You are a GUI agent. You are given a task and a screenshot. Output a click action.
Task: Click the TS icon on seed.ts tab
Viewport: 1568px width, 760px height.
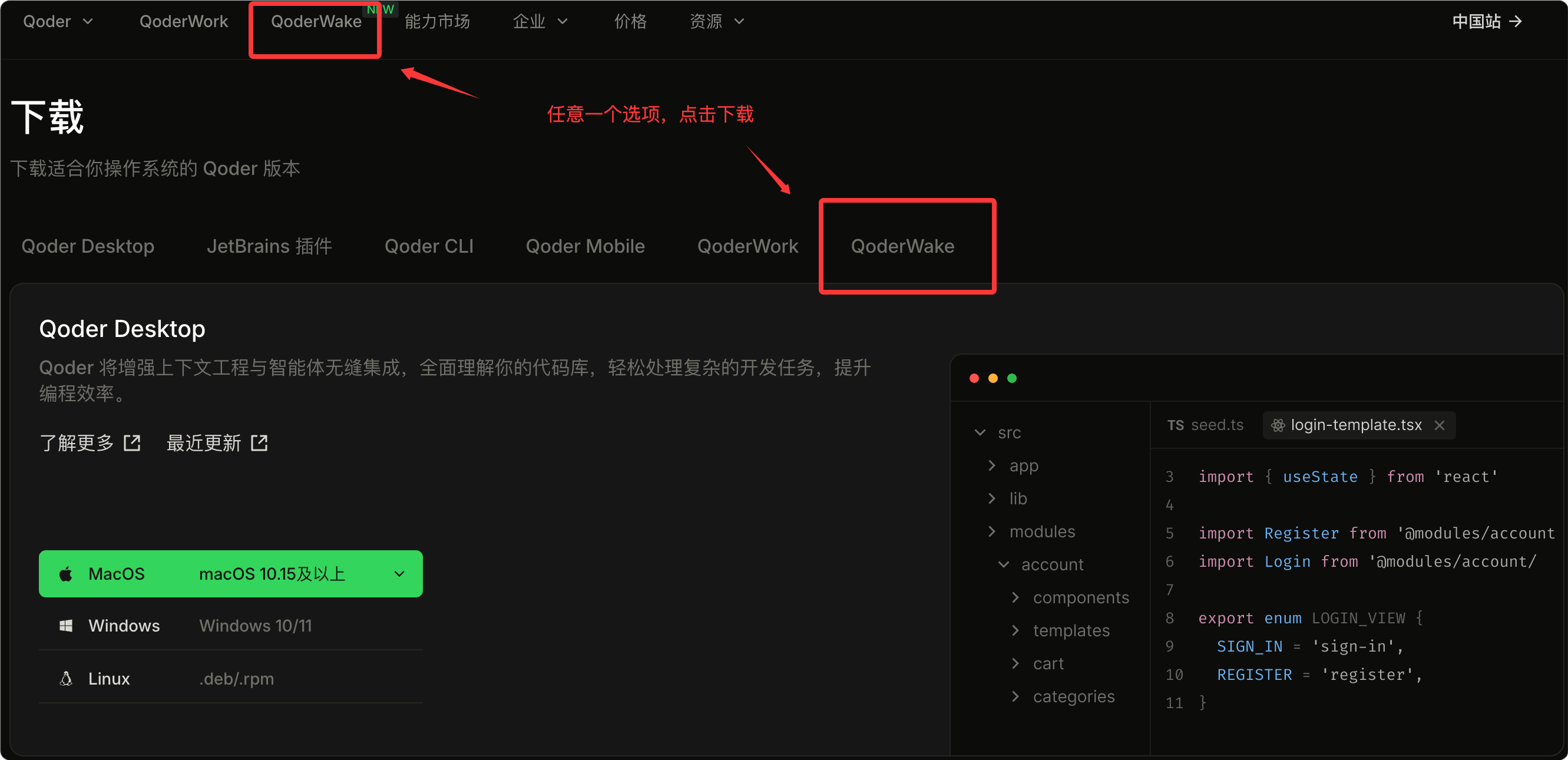tap(1175, 425)
